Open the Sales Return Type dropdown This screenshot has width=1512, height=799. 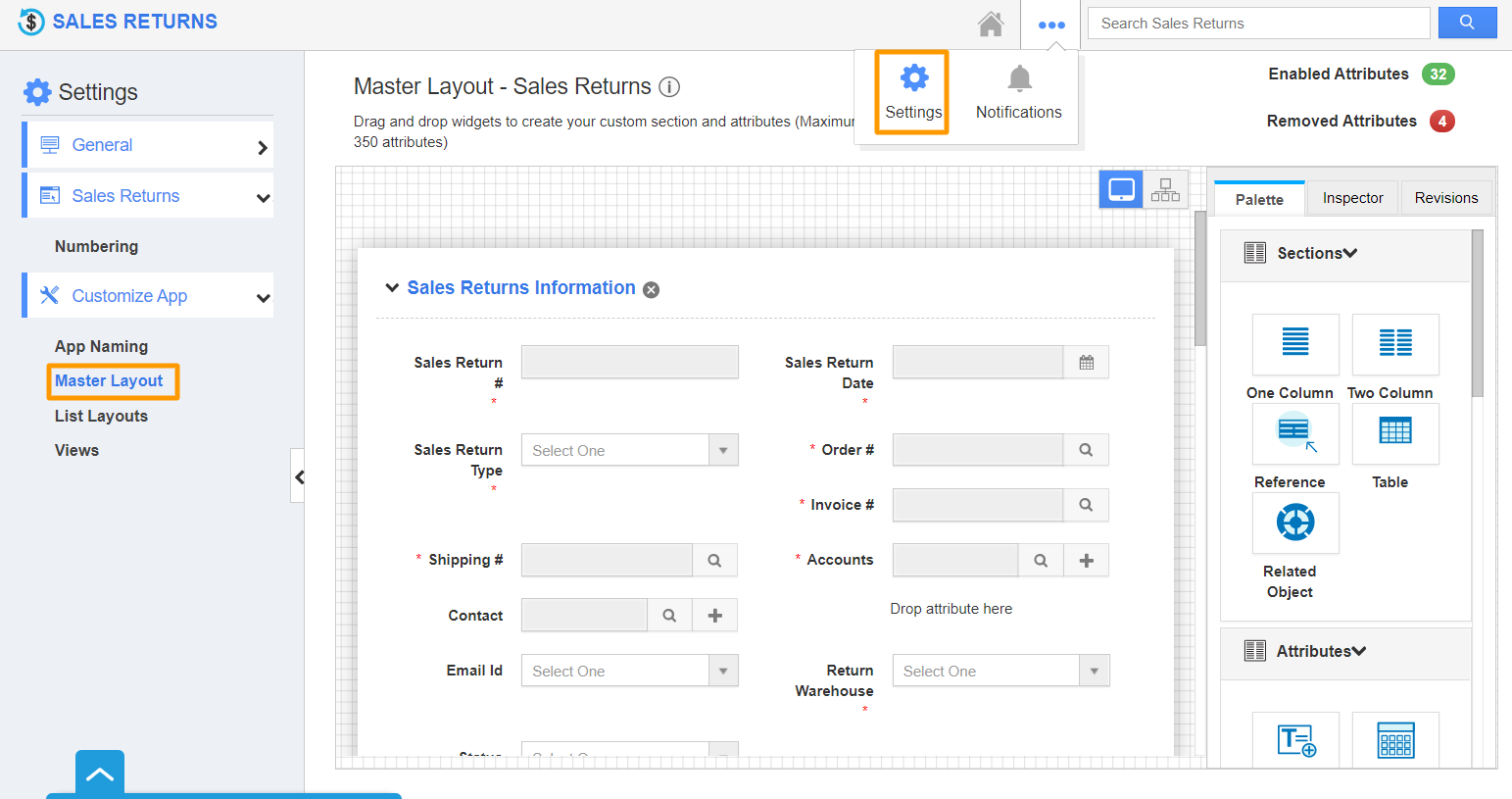723,449
